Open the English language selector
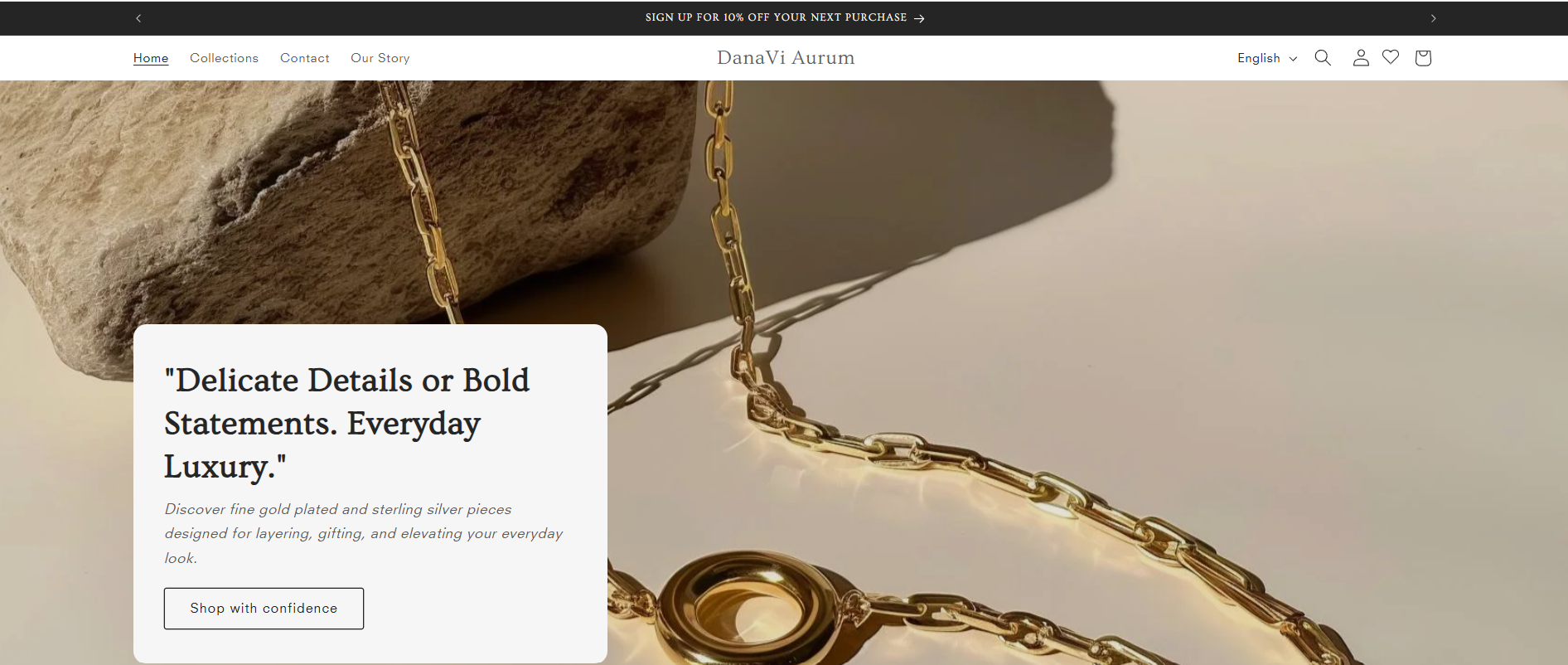This screenshot has width=1568, height=665. (x=1267, y=58)
